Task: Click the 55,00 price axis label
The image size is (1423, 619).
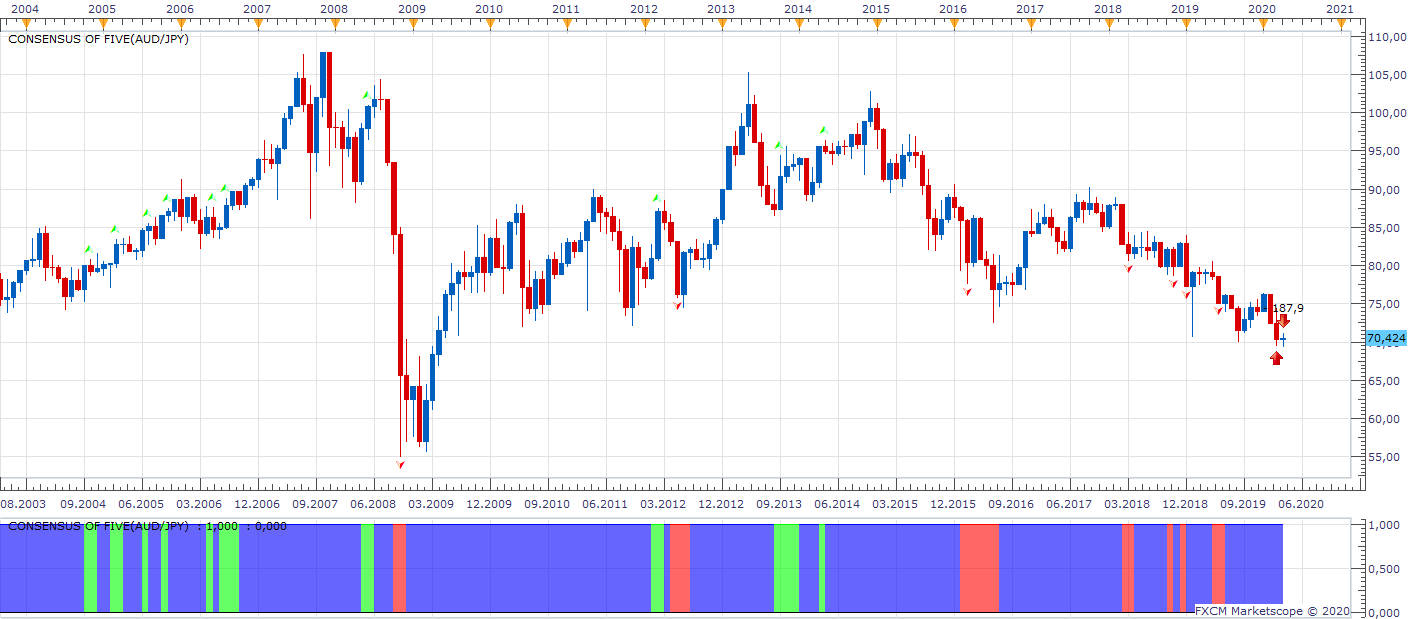Action: pos(1385,457)
